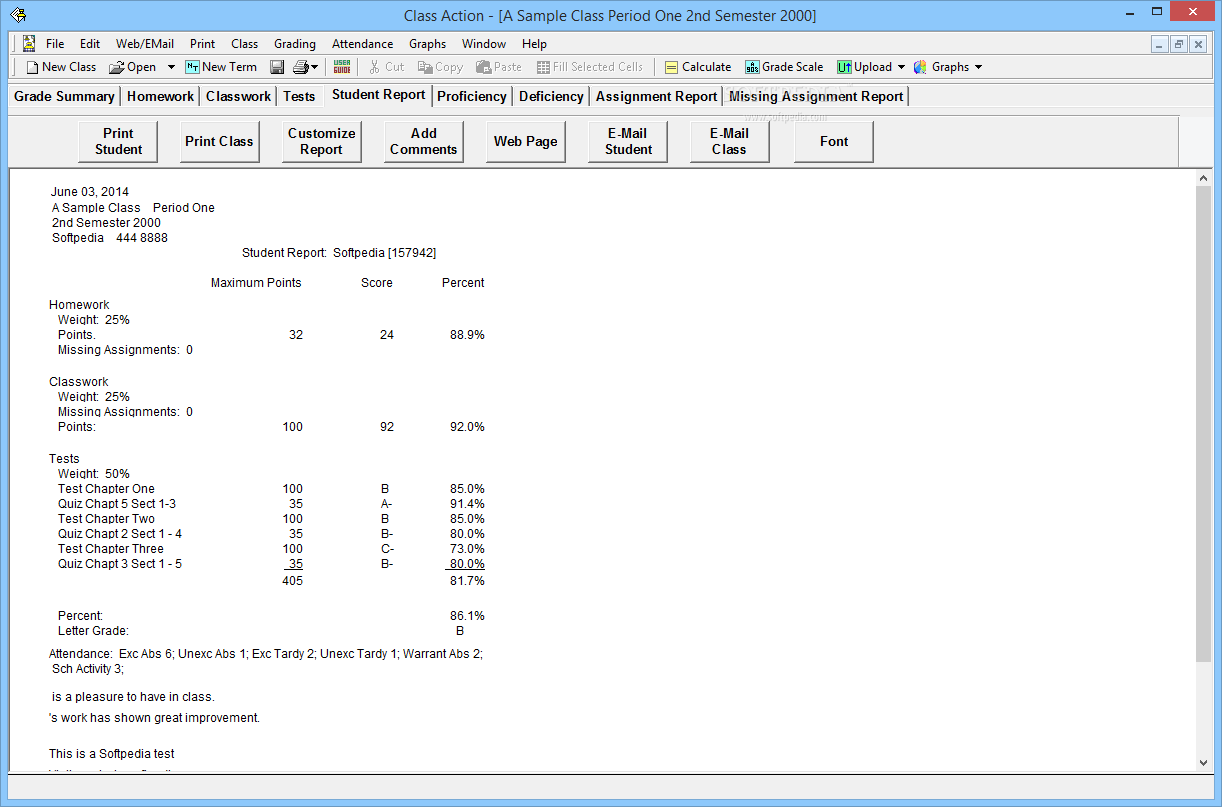Screen dimensions: 1222x807
Task: Click the document icon beside File menu
Action: click(x=28, y=43)
